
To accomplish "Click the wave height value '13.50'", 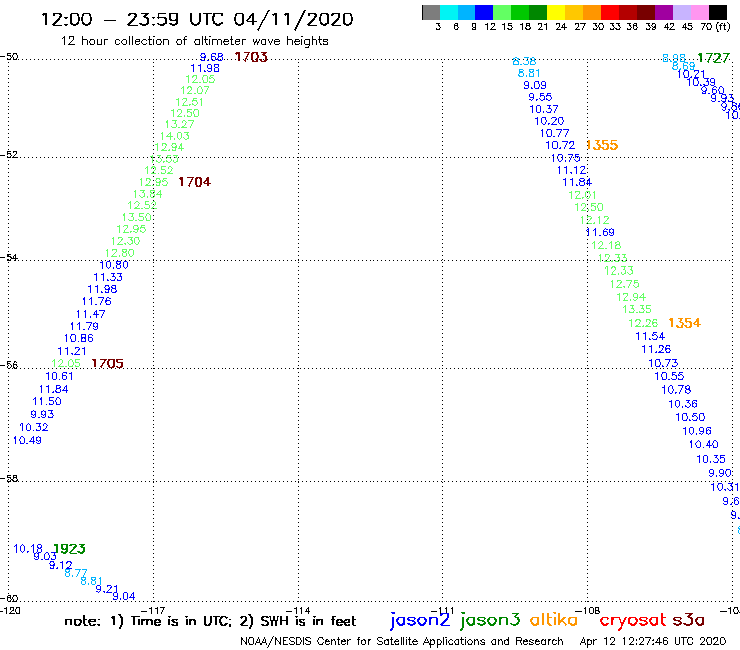I will (x=137, y=217).
